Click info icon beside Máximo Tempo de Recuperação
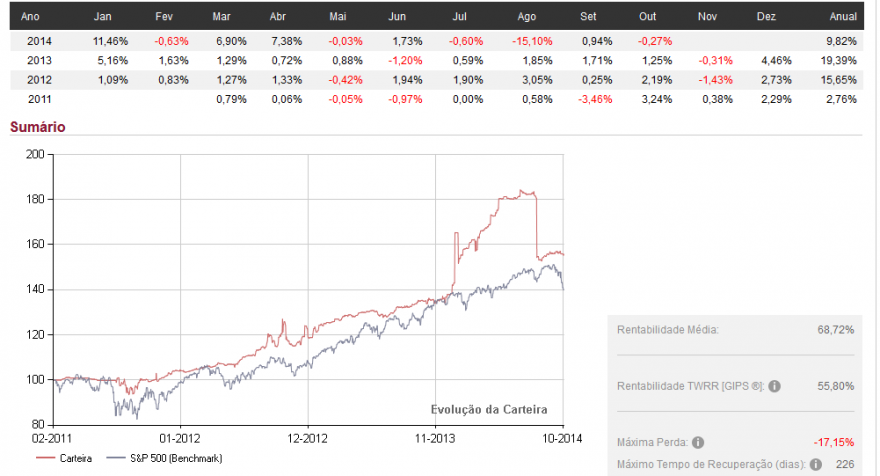 [x=816, y=464]
